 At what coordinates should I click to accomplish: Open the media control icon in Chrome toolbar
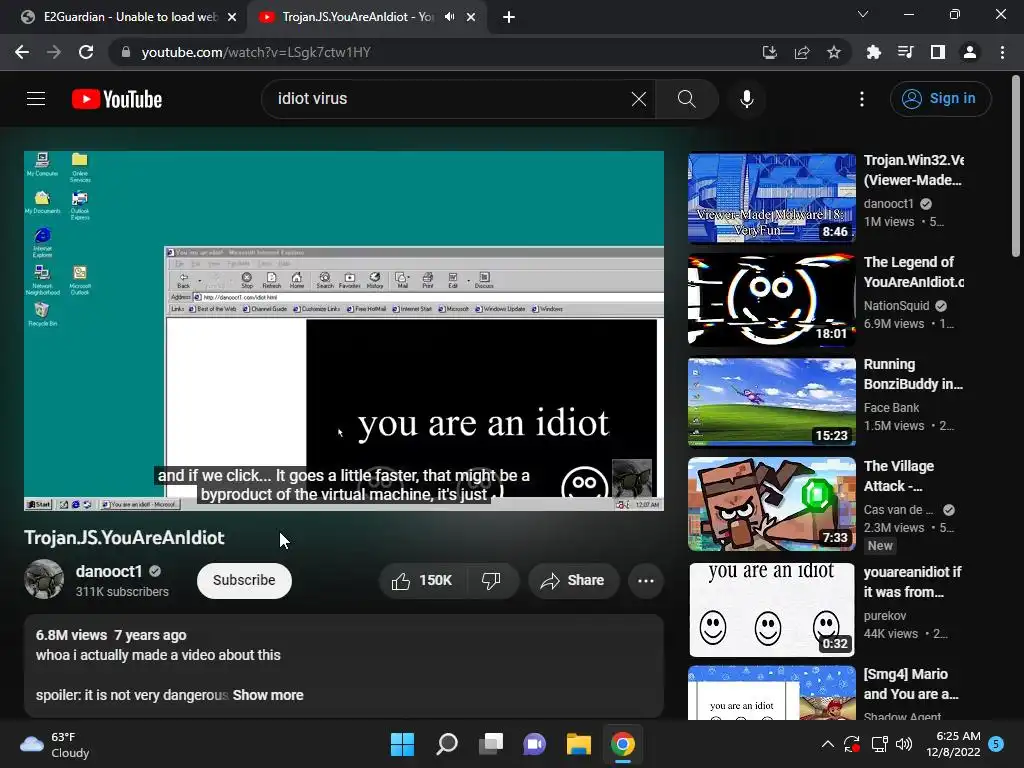point(905,52)
